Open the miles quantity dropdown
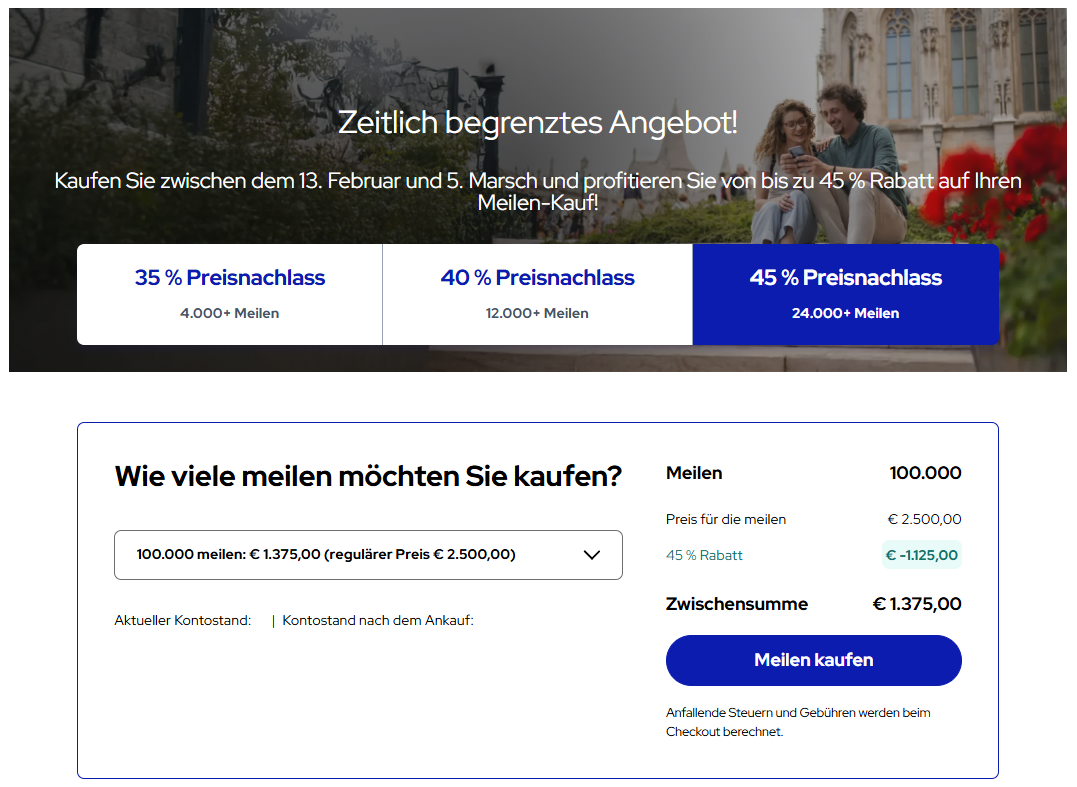 (x=368, y=555)
